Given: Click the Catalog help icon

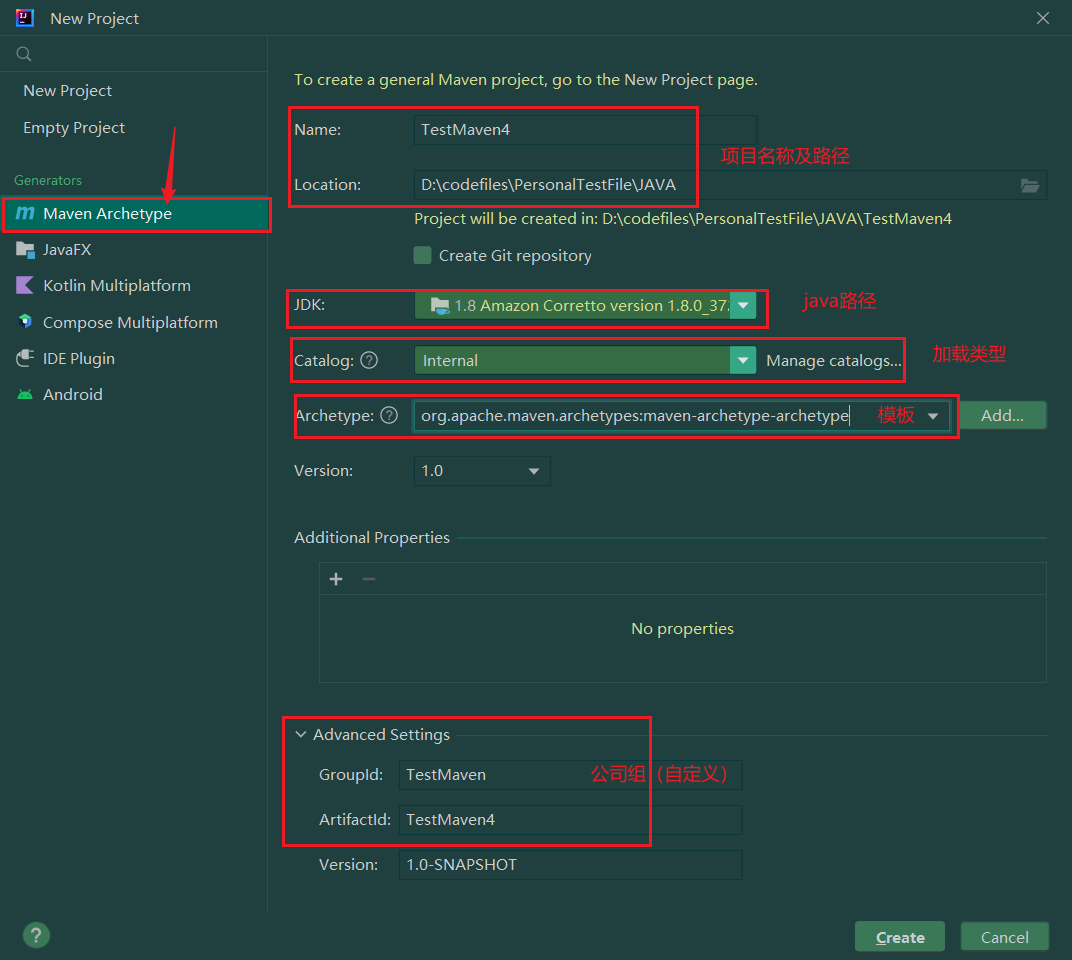Looking at the screenshot, I should coord(369,360).
